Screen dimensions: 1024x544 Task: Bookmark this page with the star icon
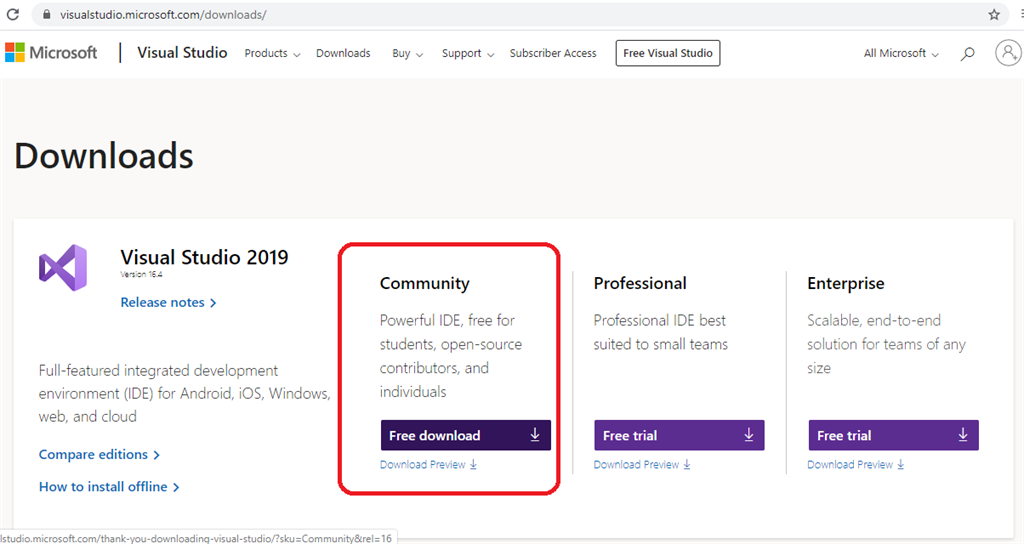[994, 14]
